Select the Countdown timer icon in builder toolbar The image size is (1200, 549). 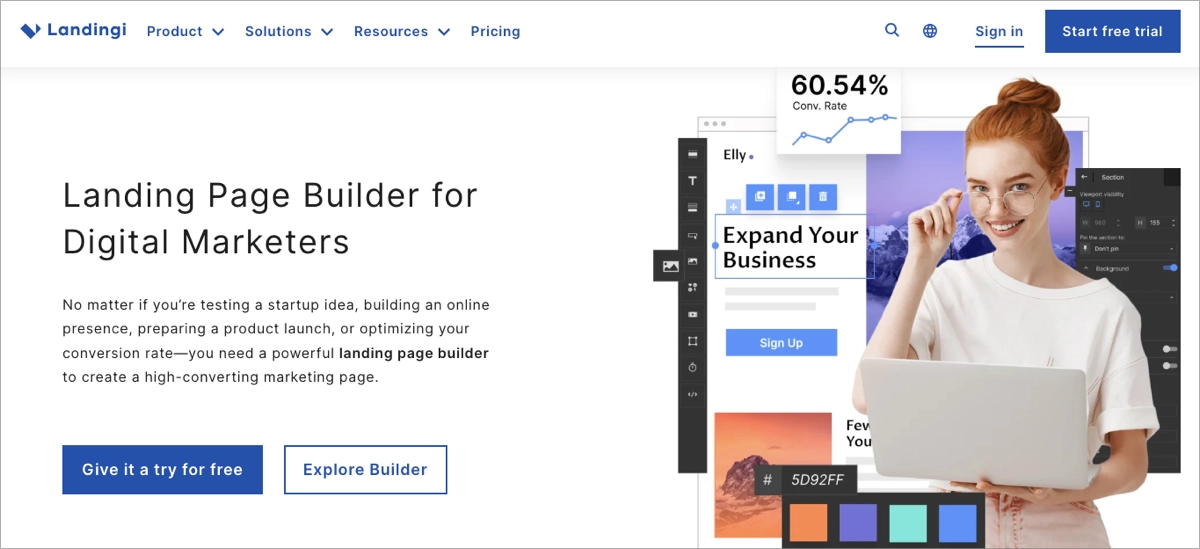click(692, 368)
